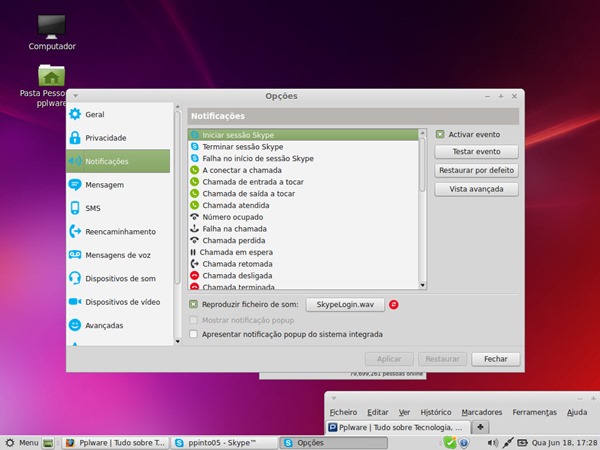This screenshot has height=450, width=600.
Task: Select 'Número ocupado' event
Action: (303, 217)
